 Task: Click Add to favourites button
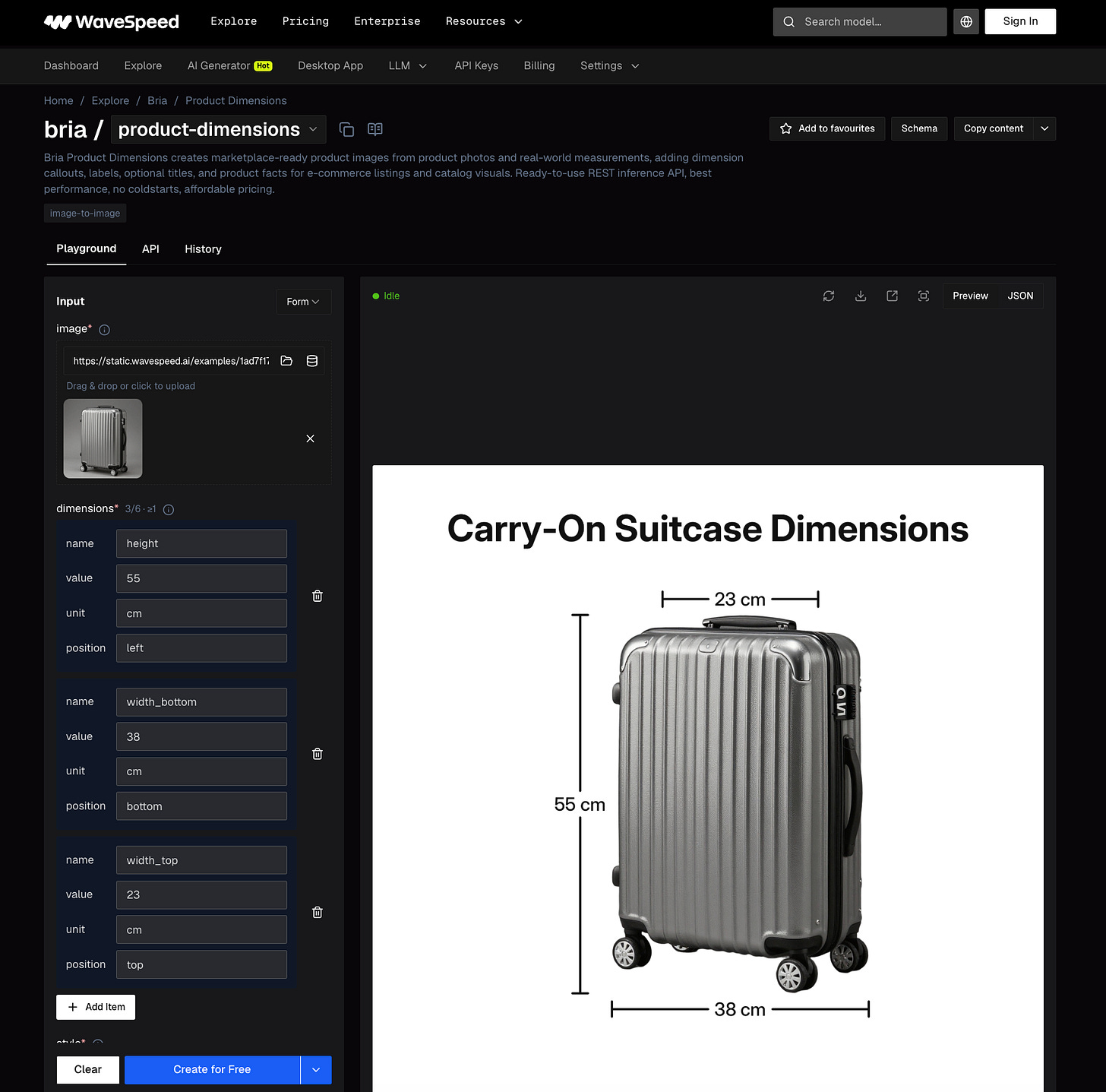coord(827,128)
